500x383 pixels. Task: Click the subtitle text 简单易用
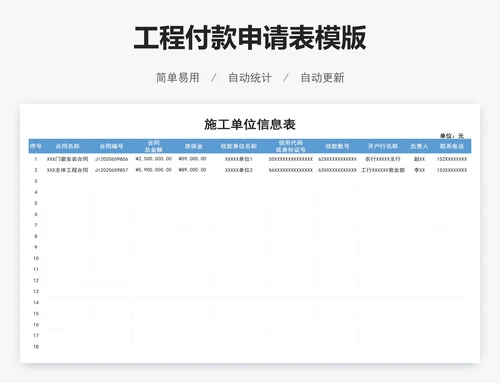point(178,78)
